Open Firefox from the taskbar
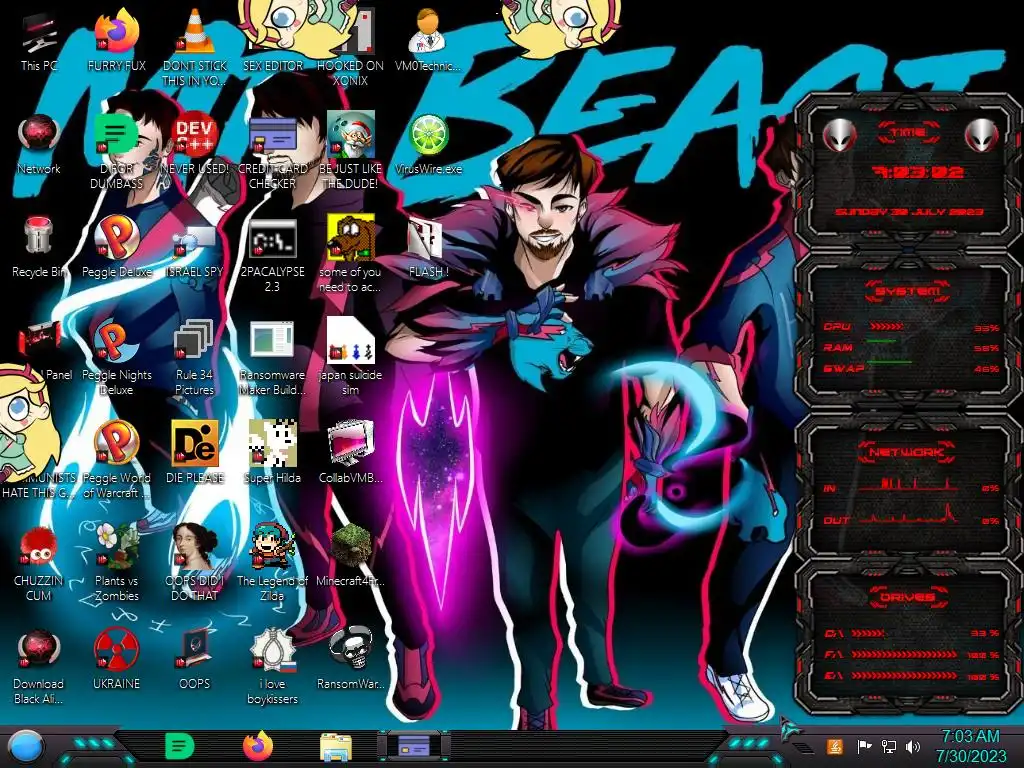Screen dimensions: 1024x768 (258, 746)
